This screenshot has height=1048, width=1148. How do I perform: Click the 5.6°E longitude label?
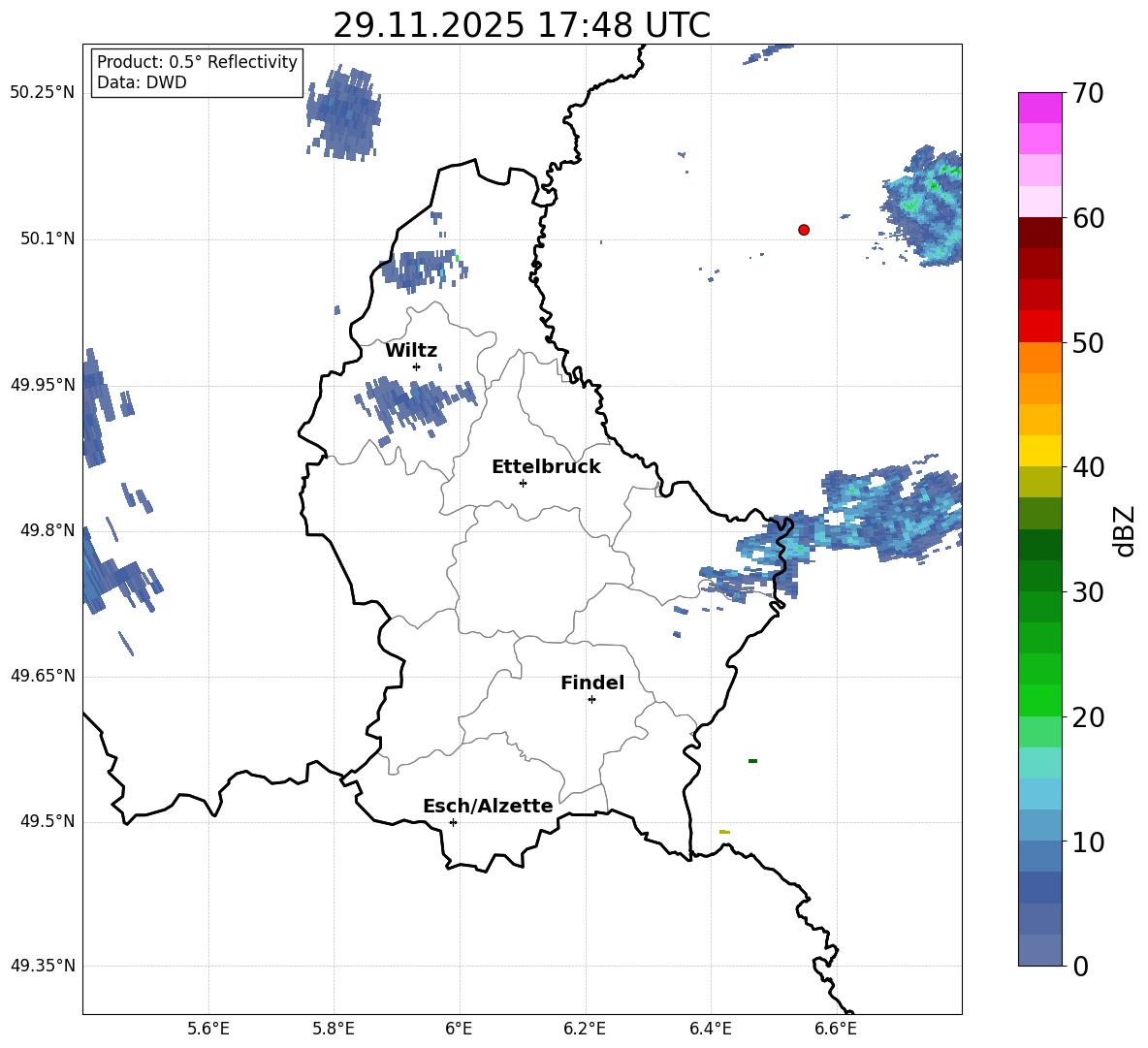[208, 1029]
